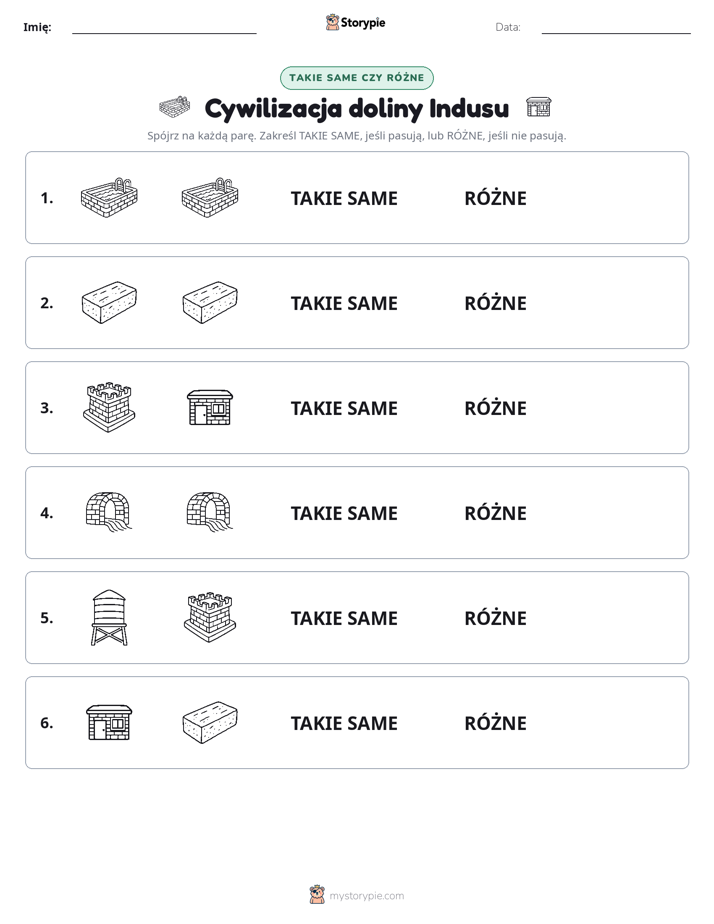Screen dimensions: 714x924
Task: Click the second brick block in row 2
Action: (210, 302)
